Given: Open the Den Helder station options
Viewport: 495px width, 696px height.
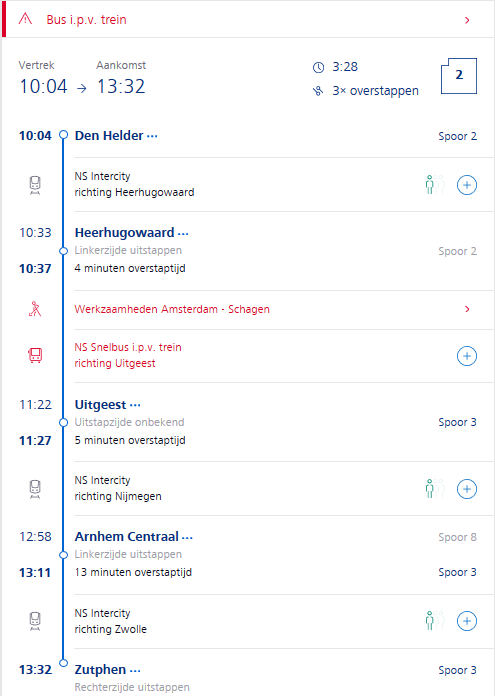Looking at the screenshot, I should (x=152, y=136).
